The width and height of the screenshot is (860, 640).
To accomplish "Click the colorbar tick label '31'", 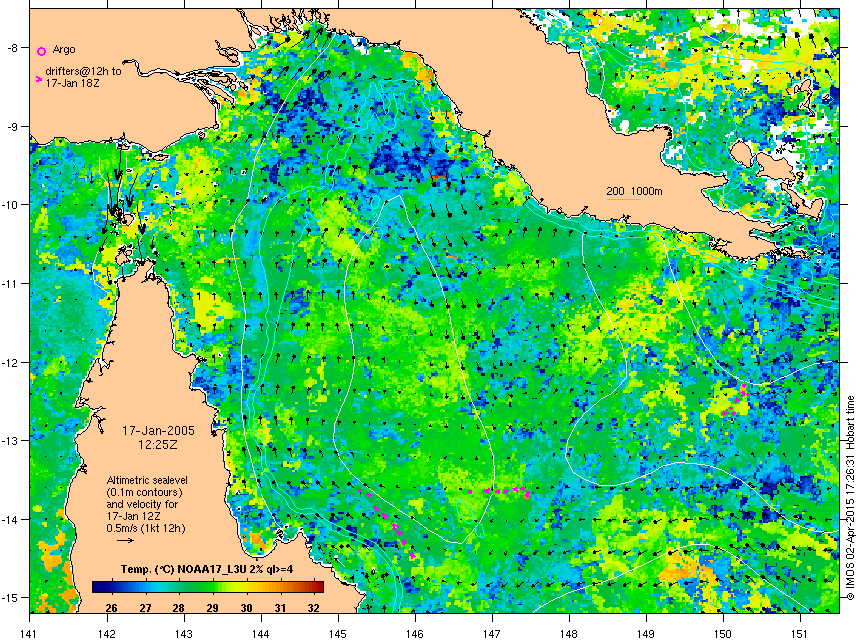I will click(x=280, y=608).
